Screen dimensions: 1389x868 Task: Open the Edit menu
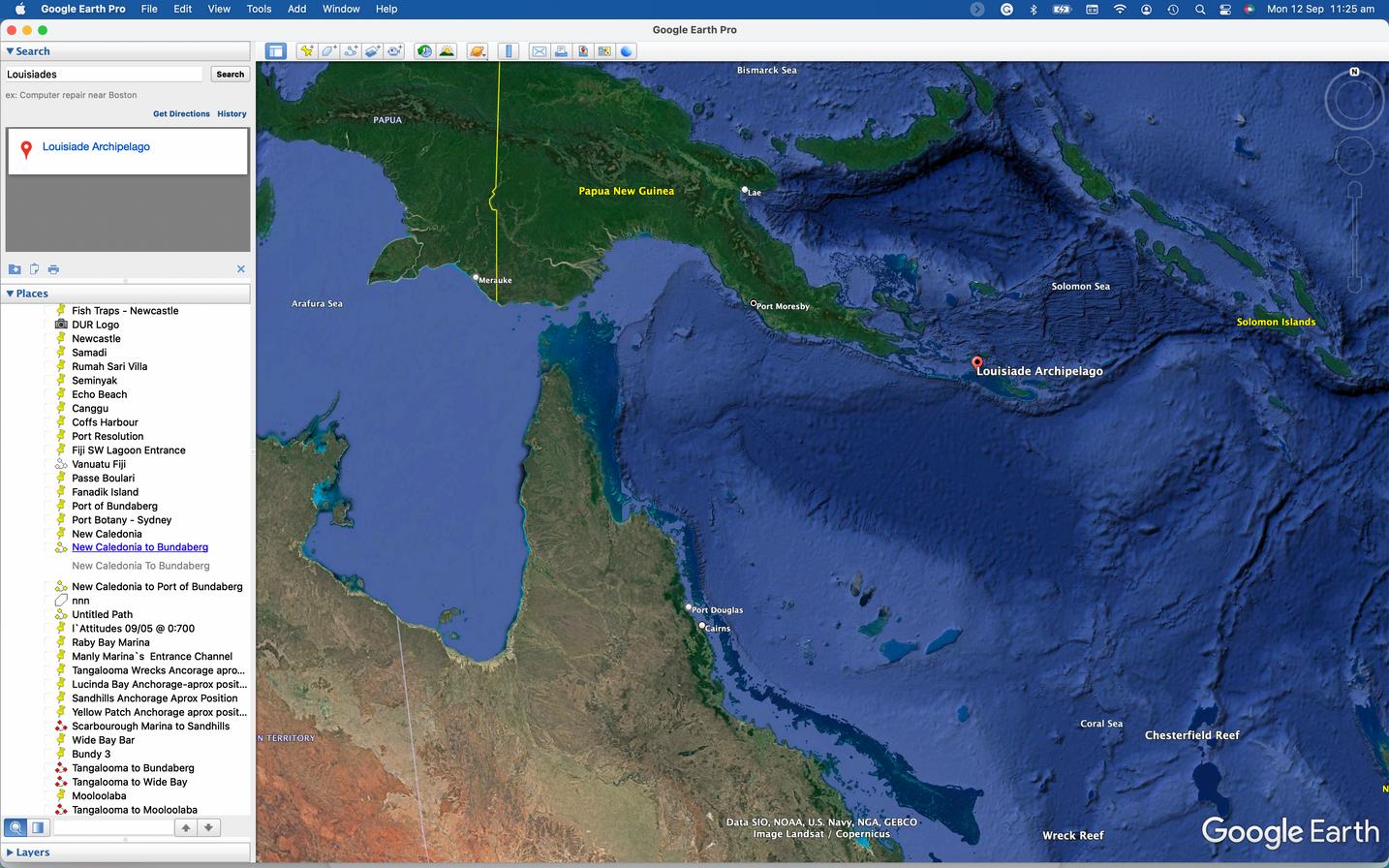[x=182, y=9]
